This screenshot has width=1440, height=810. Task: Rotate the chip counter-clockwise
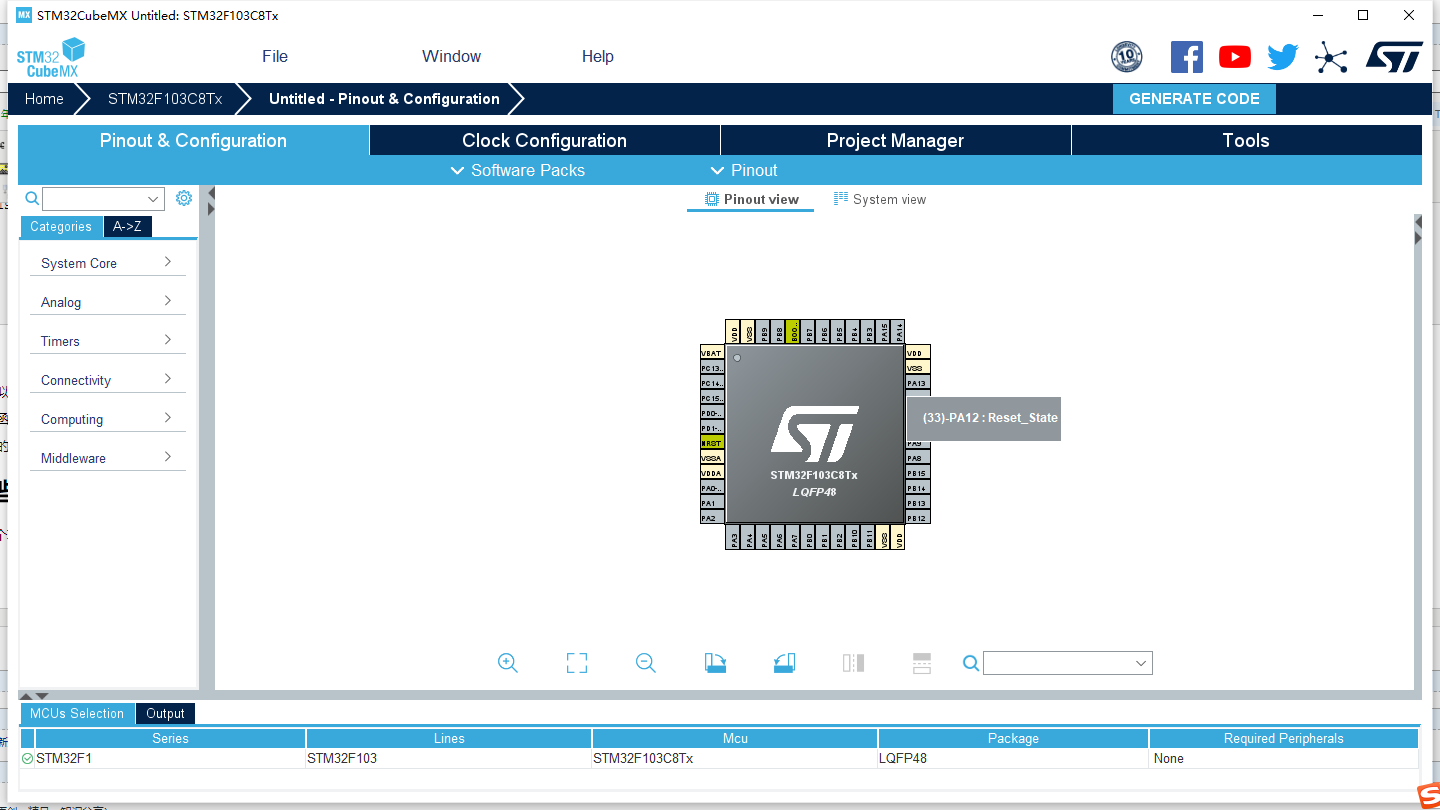click(x=784, y=663)
